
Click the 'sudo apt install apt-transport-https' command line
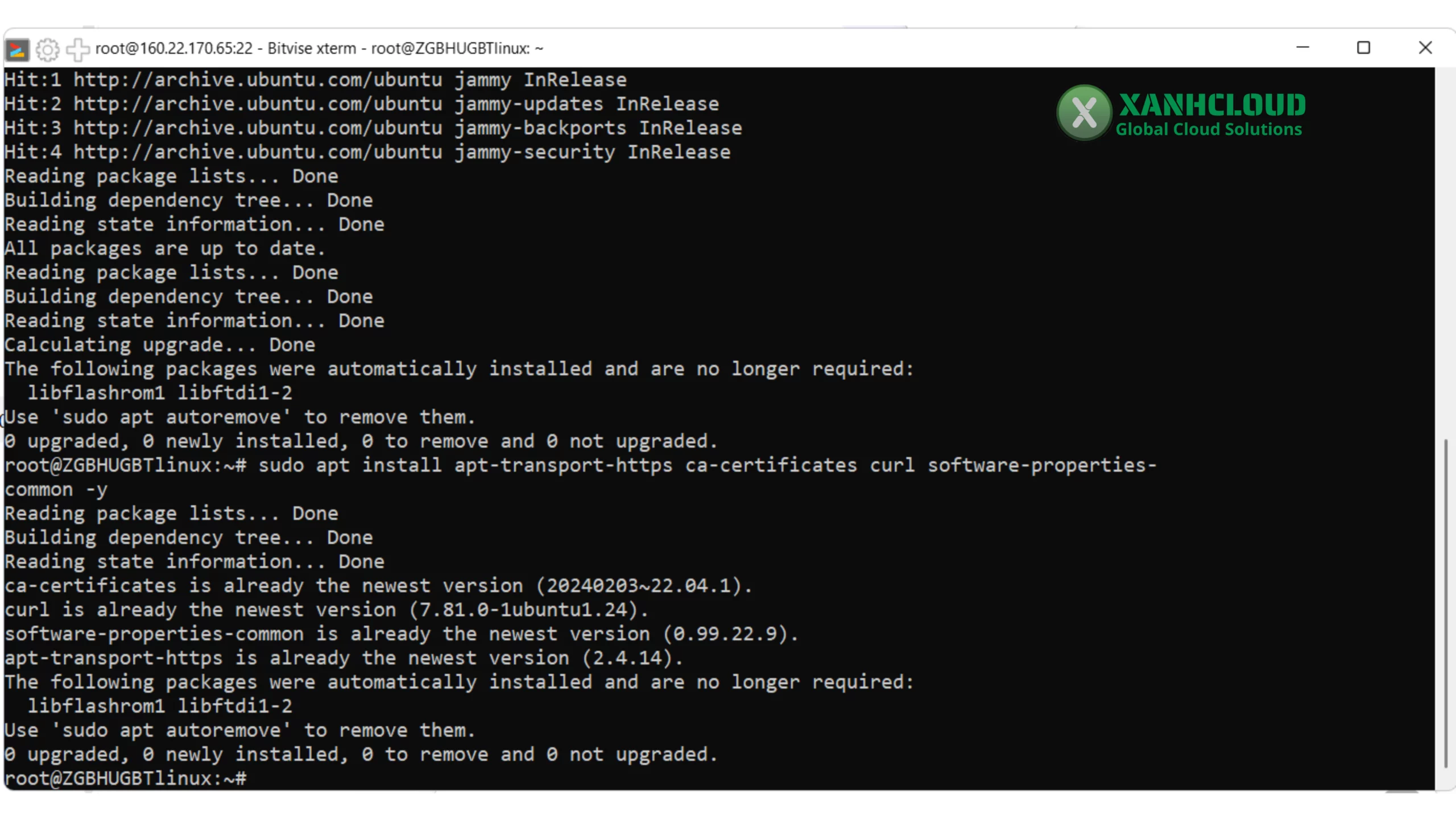pos(581,465)
